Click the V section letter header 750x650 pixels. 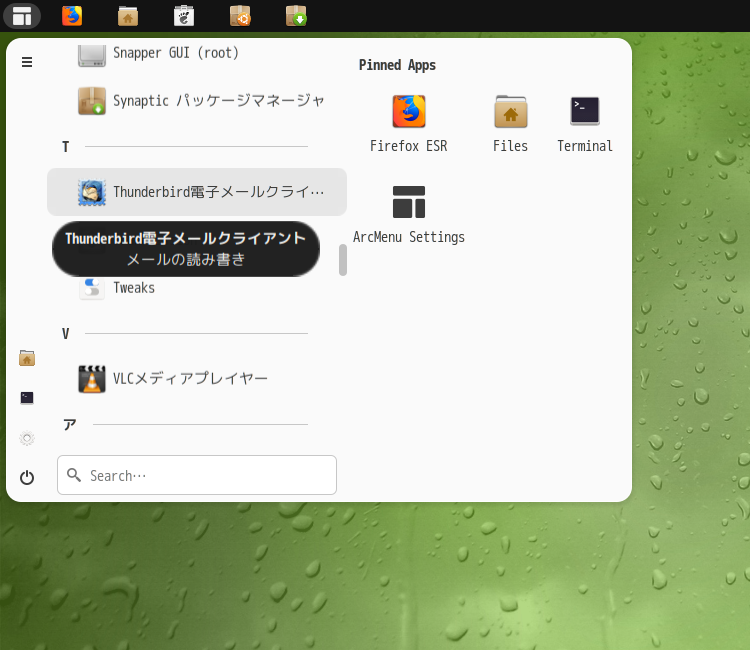(66, 333)
